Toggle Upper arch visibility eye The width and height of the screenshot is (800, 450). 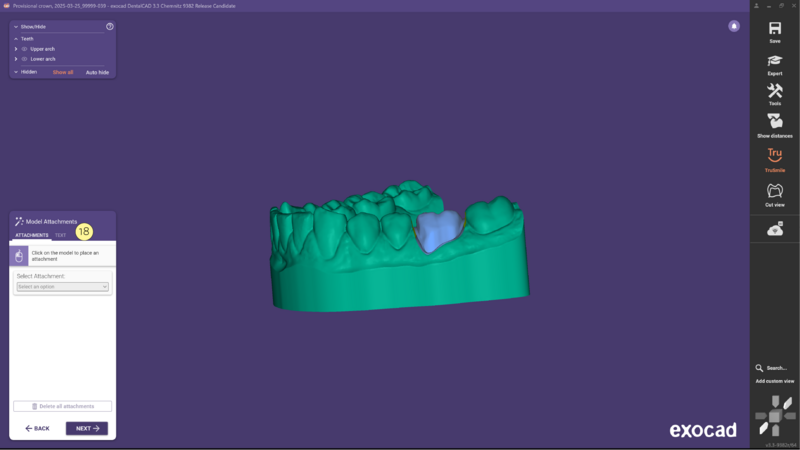click(24, 49)
